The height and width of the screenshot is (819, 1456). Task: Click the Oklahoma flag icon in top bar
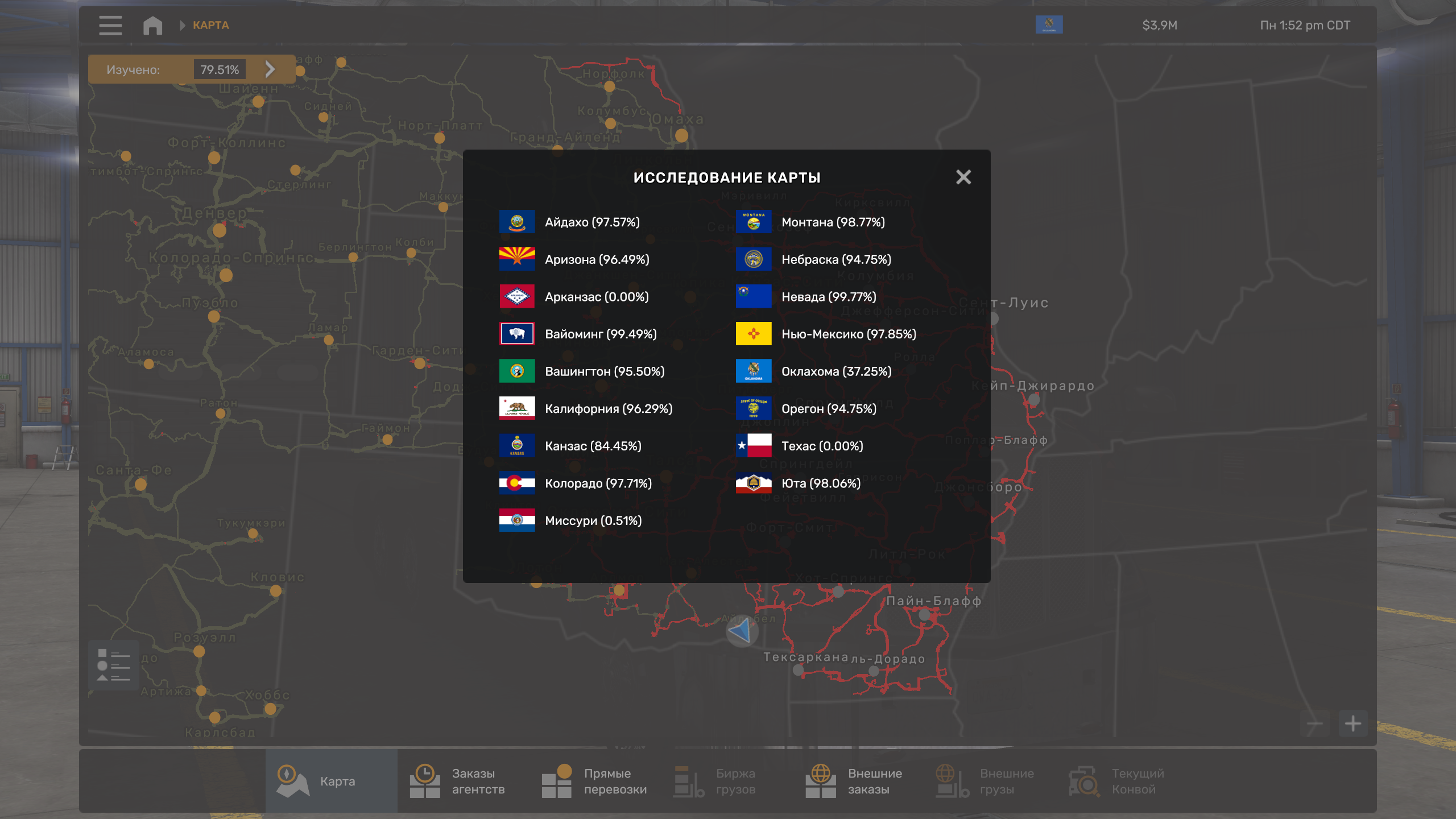1049,25
